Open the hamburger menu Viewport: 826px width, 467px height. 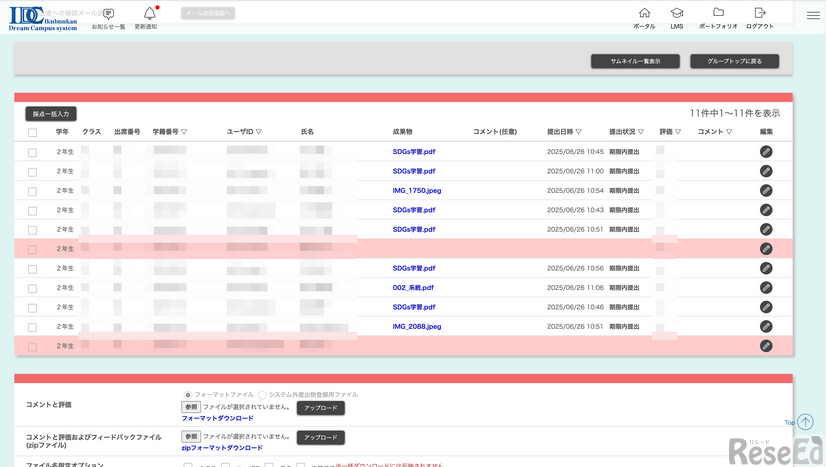[x=813, y=15]
